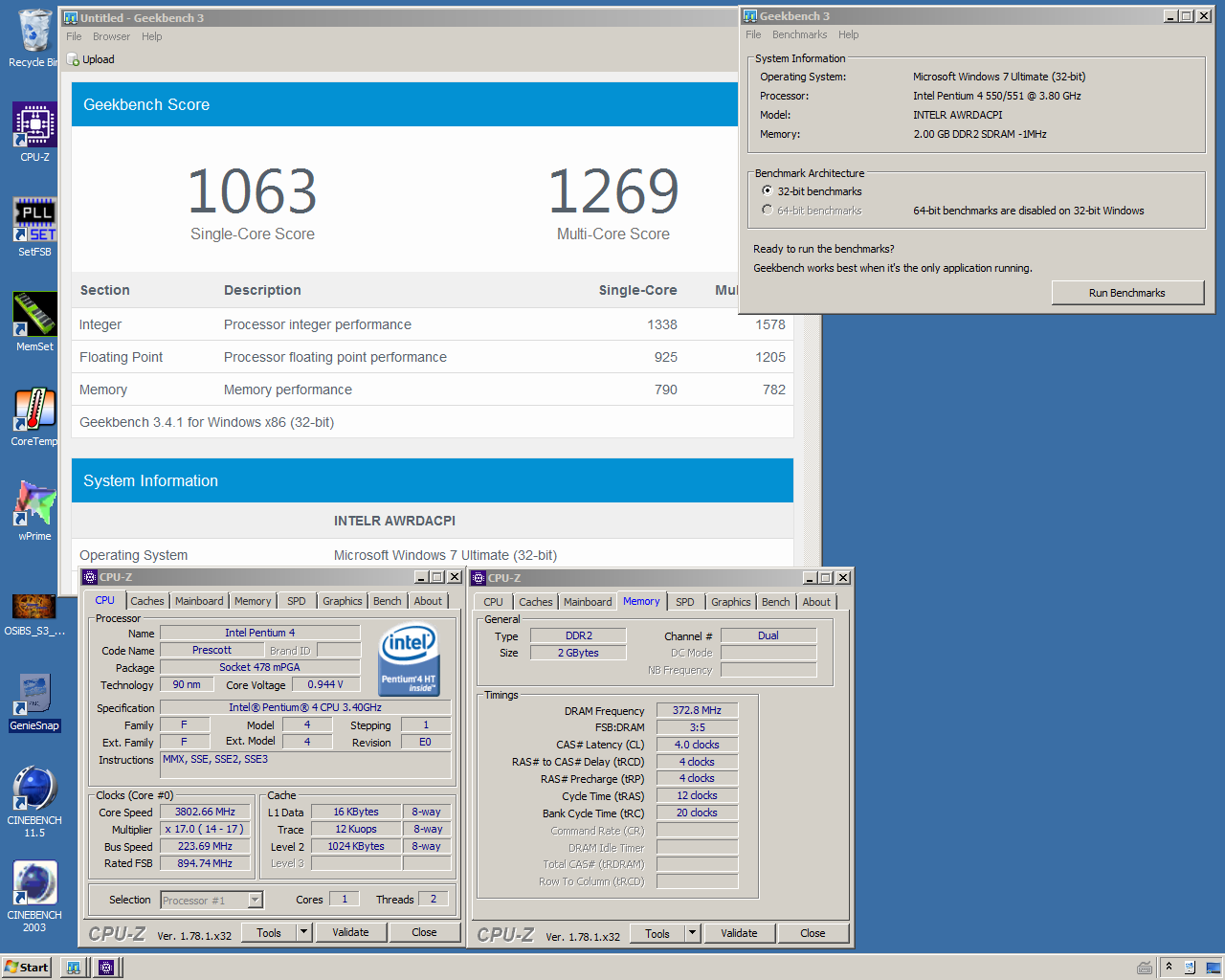1225x980 pixels.
Task: Switch to Caches tab in right CPU-Z
Action: tap(536, 602)
